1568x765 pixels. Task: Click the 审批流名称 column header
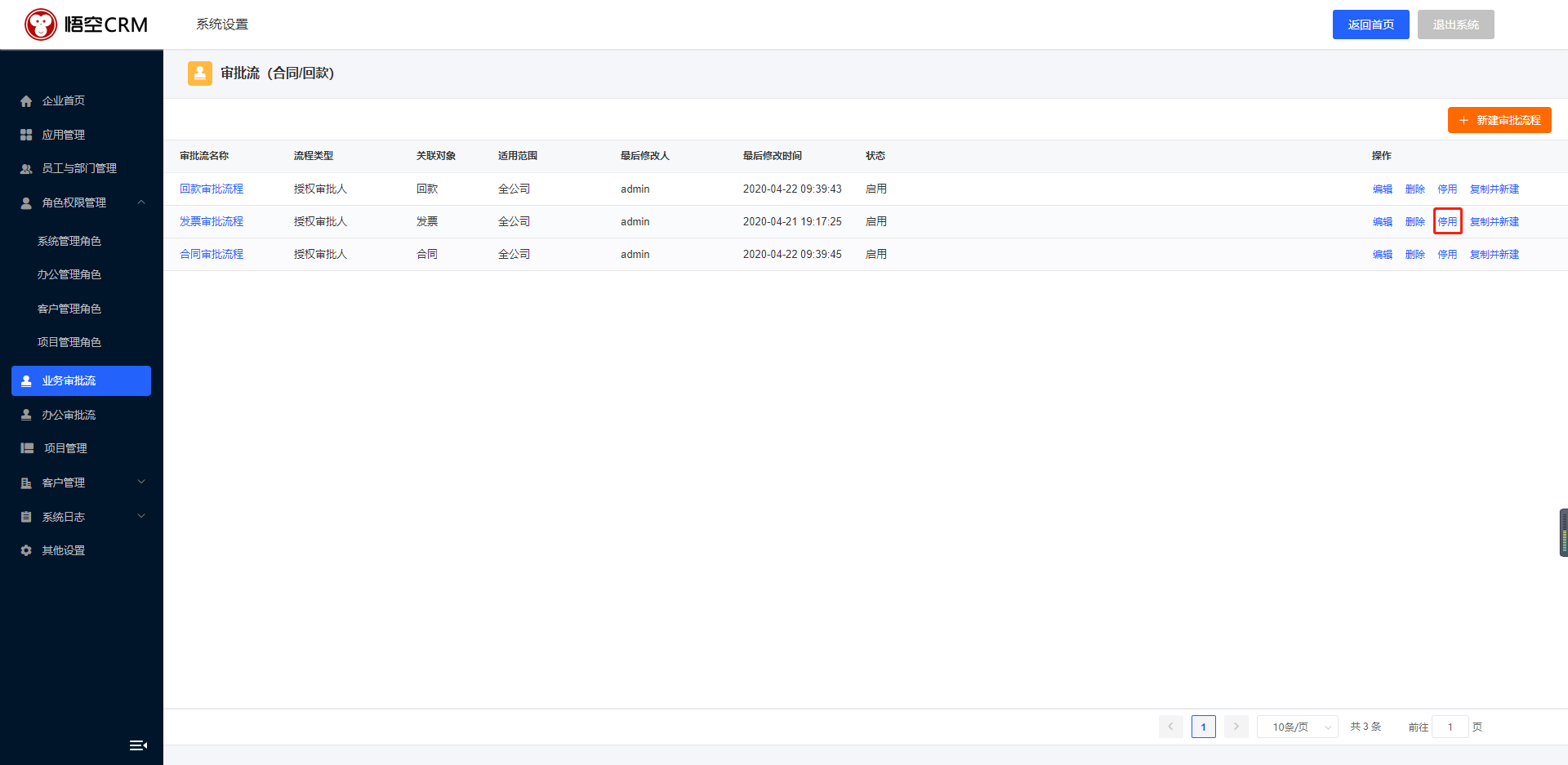coord(204,156)
